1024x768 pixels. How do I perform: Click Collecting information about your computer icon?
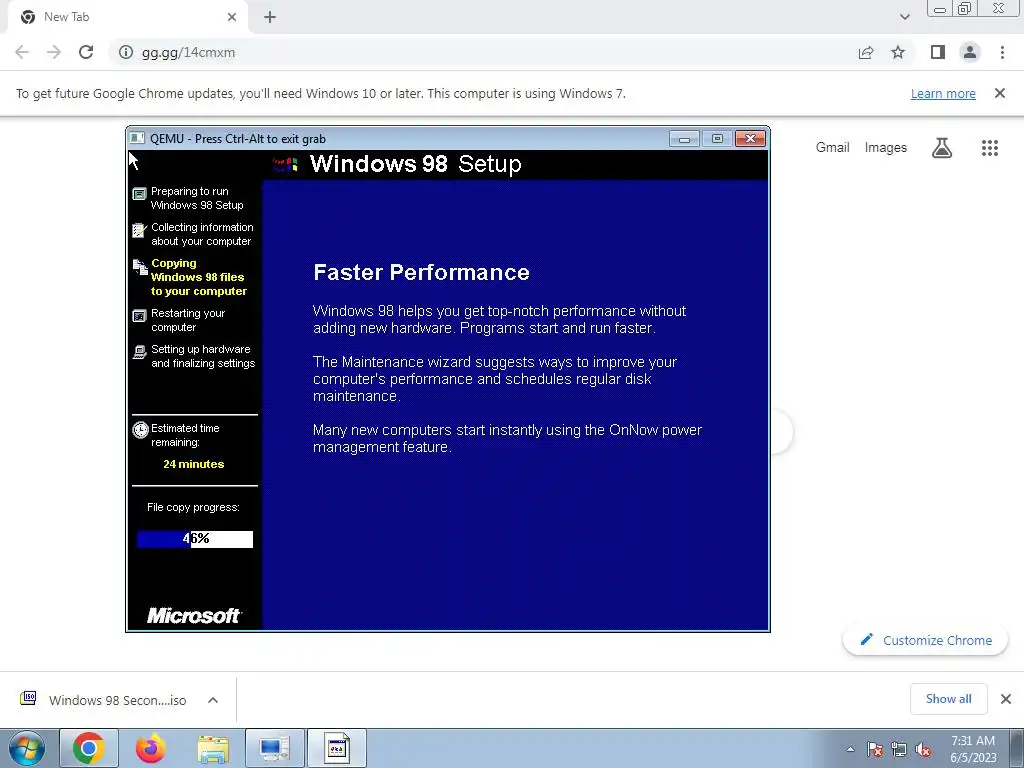coord(139,230)
